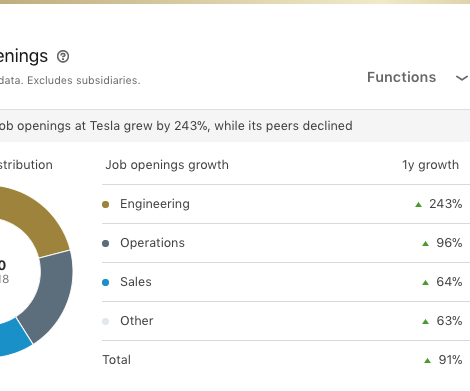Select the Operations row label
This screenshot has width=470, height=391.
[152, 243]
